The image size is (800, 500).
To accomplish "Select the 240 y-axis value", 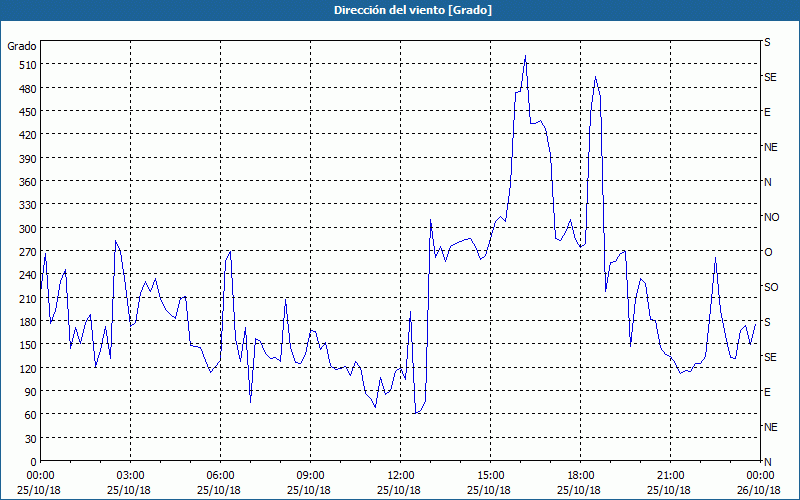I will pos(28,276).
